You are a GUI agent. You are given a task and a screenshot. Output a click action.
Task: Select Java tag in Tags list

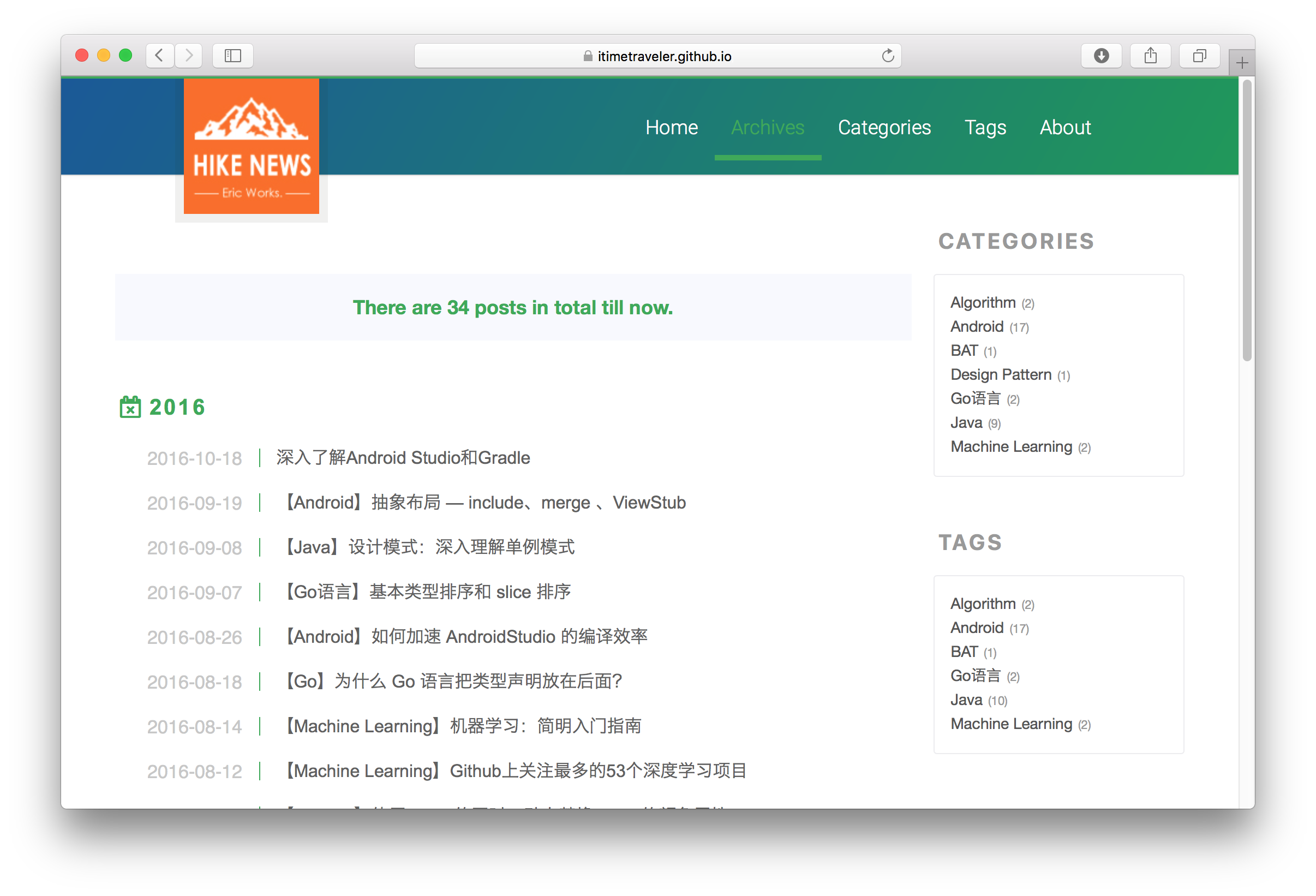[966, 700]
